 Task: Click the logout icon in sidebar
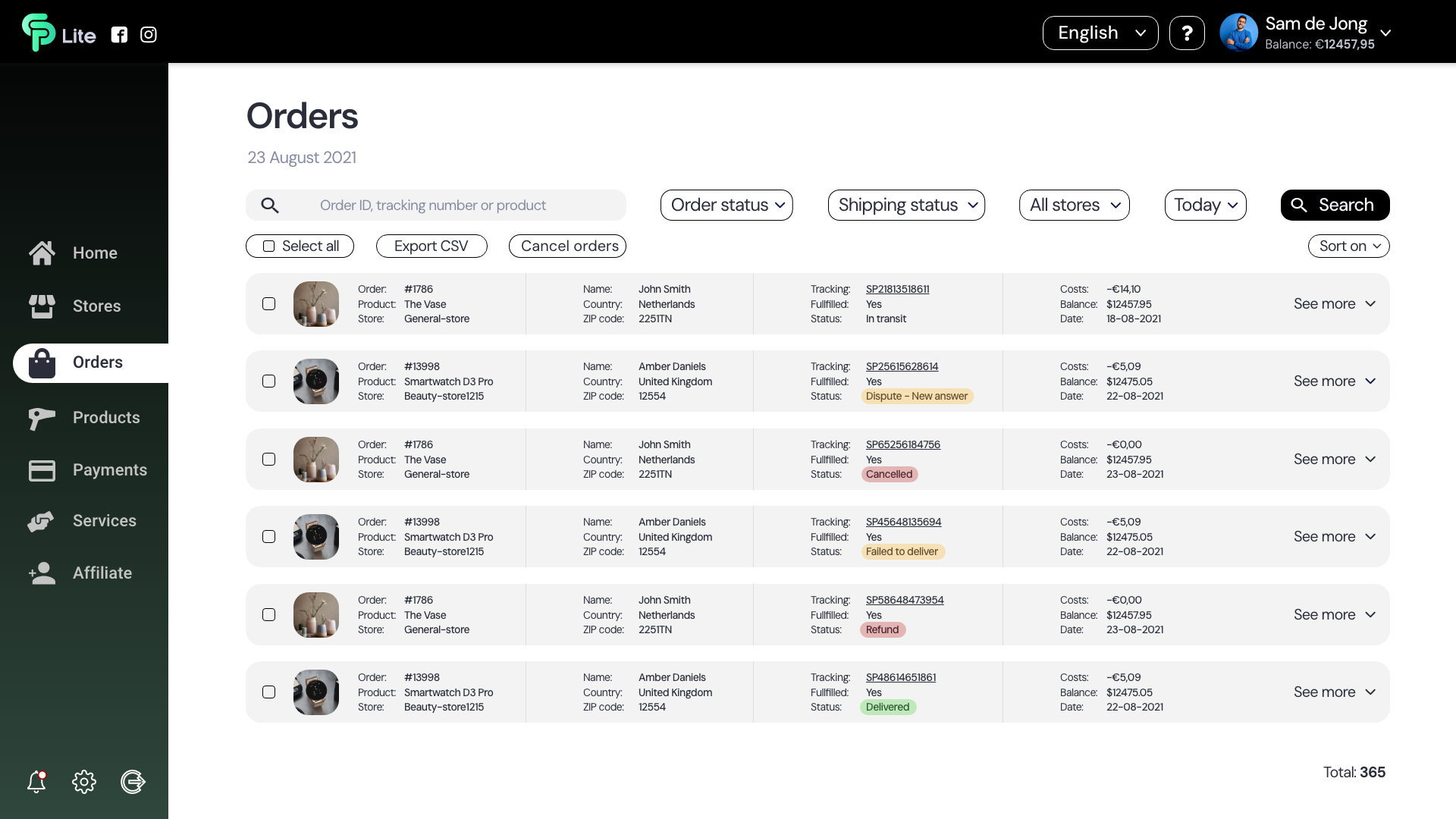point(133,781)
